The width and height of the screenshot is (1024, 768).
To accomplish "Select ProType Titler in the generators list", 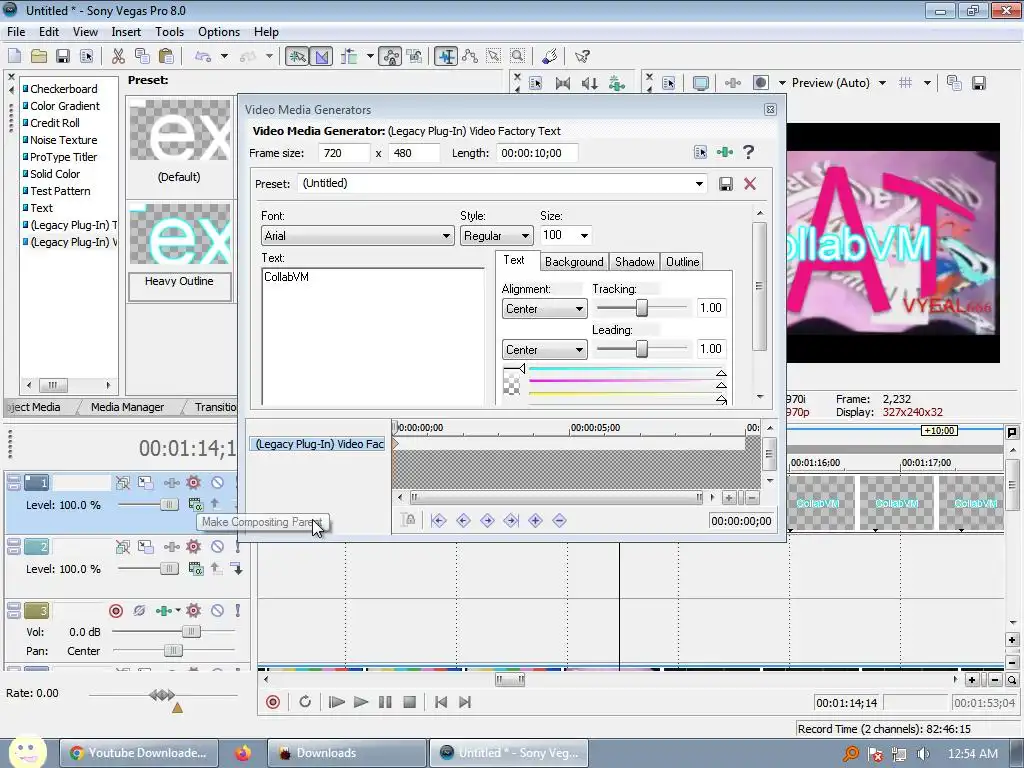I will point(63,157).
